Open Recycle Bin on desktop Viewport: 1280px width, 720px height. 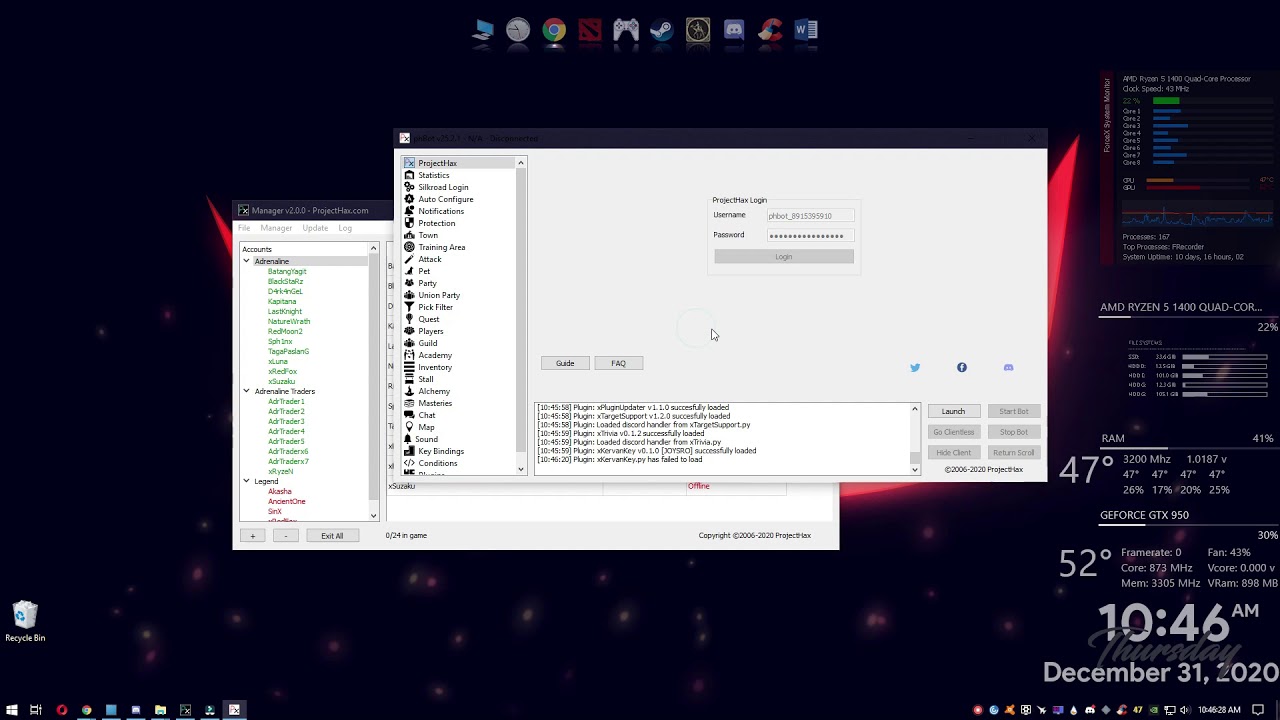[25, 621]
